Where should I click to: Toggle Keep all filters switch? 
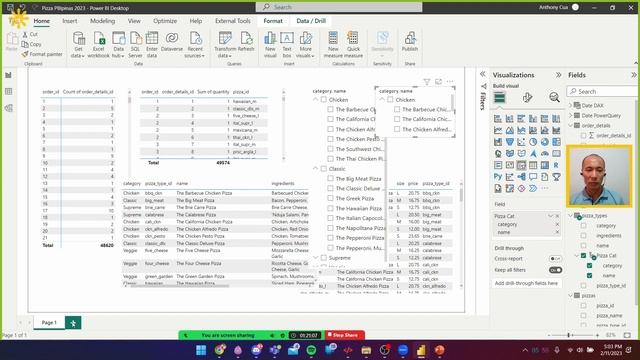click(555, 270)
